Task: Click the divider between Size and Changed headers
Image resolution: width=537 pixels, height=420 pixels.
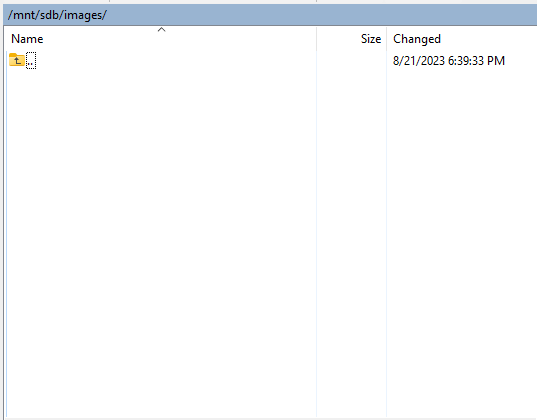Action: click(386, 39)
